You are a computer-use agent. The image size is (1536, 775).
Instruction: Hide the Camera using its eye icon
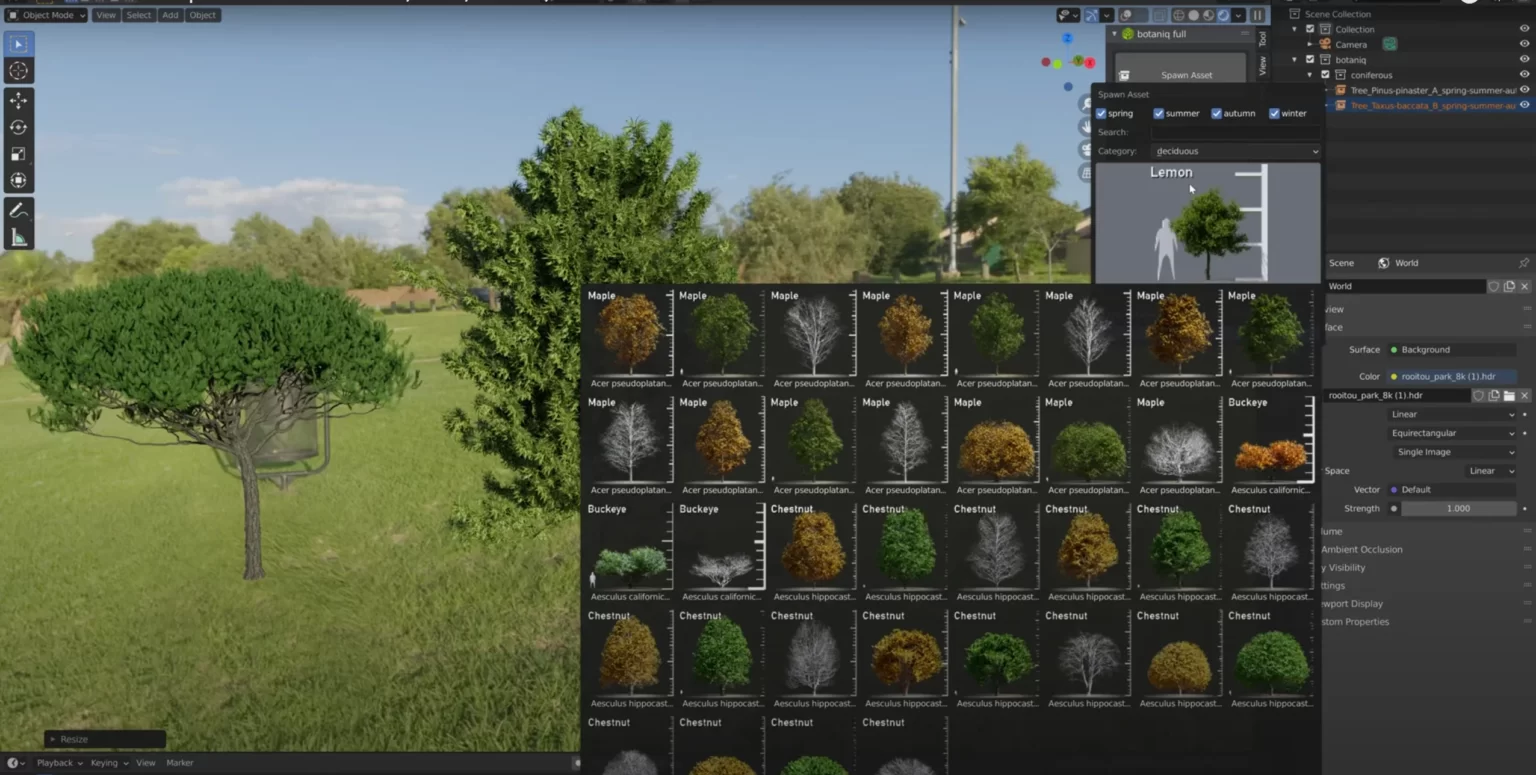pyautogui.click(x=1524, y=44)
